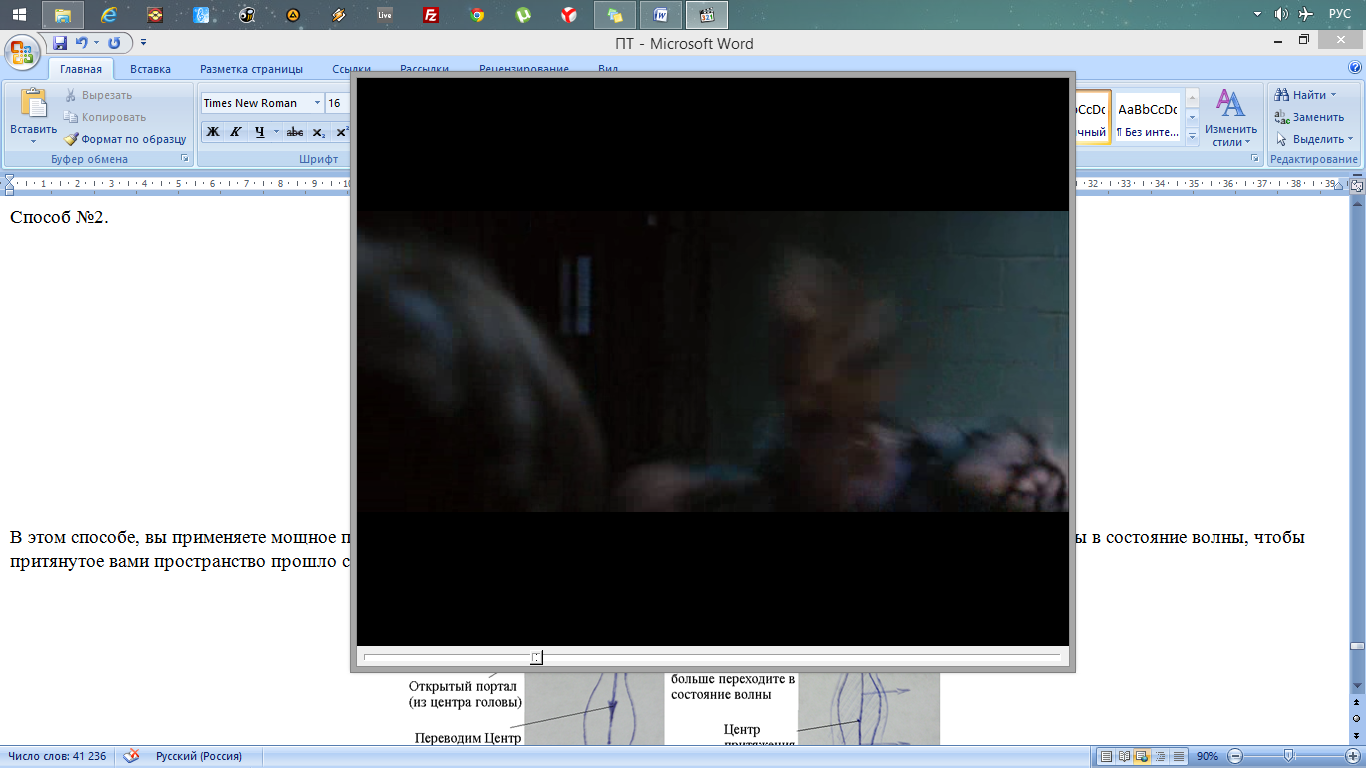
Task: Click language indicator Русский (Россия)
Action: point(199,756)
